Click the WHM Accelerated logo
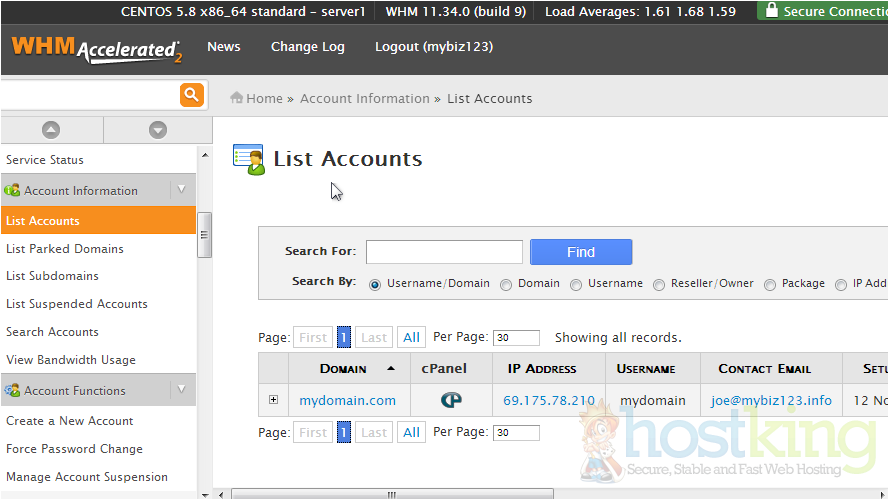This screenshot has height=500, width=889. point(96,49)
